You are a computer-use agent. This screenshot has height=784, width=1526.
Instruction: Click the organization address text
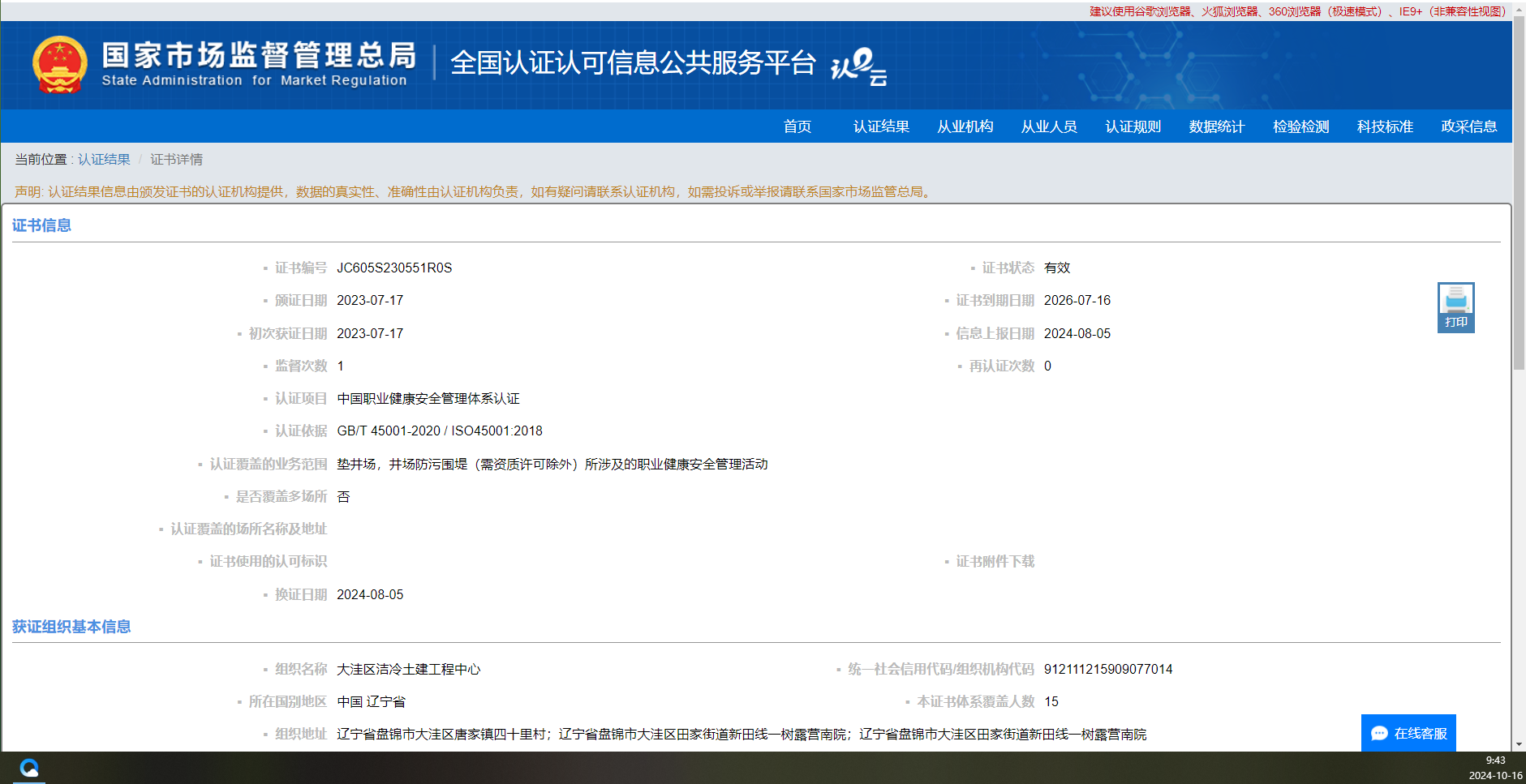[x=742, y=734]
